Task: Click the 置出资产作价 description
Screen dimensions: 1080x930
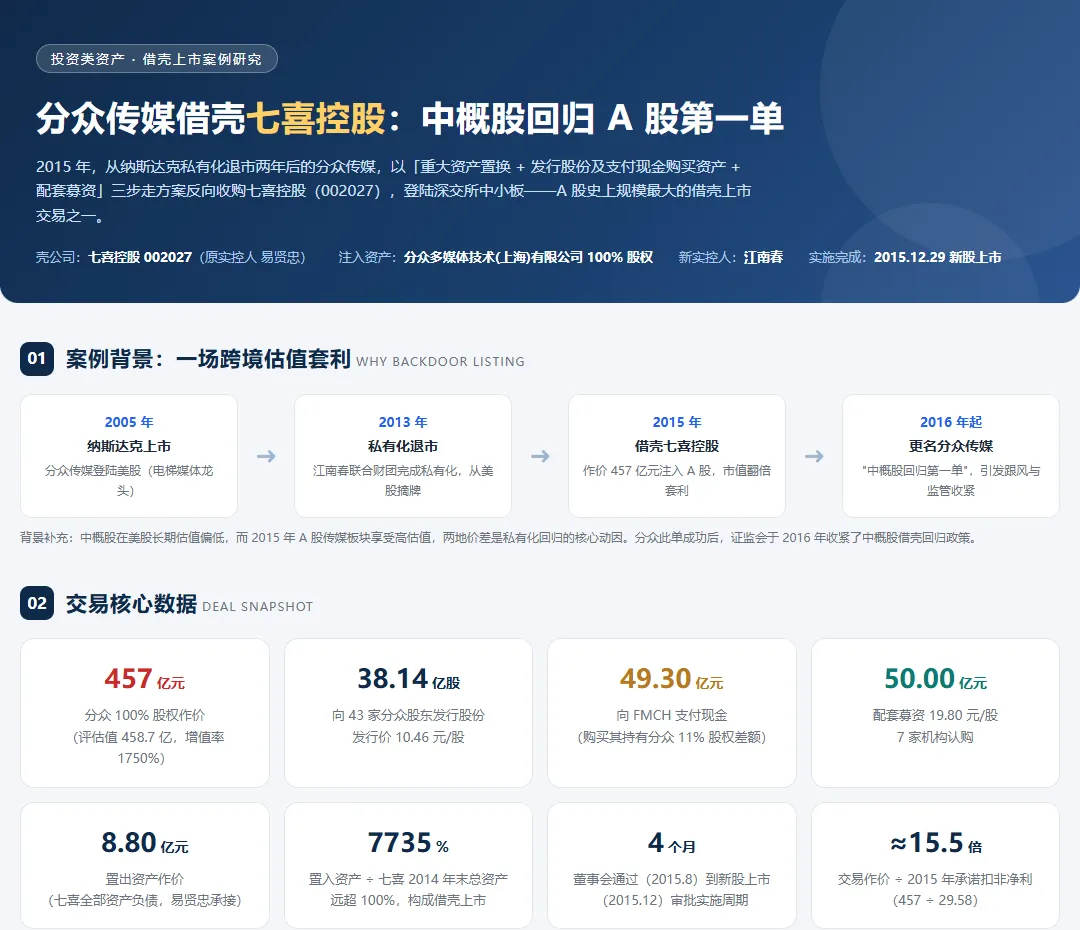Action: pos(145,890)
